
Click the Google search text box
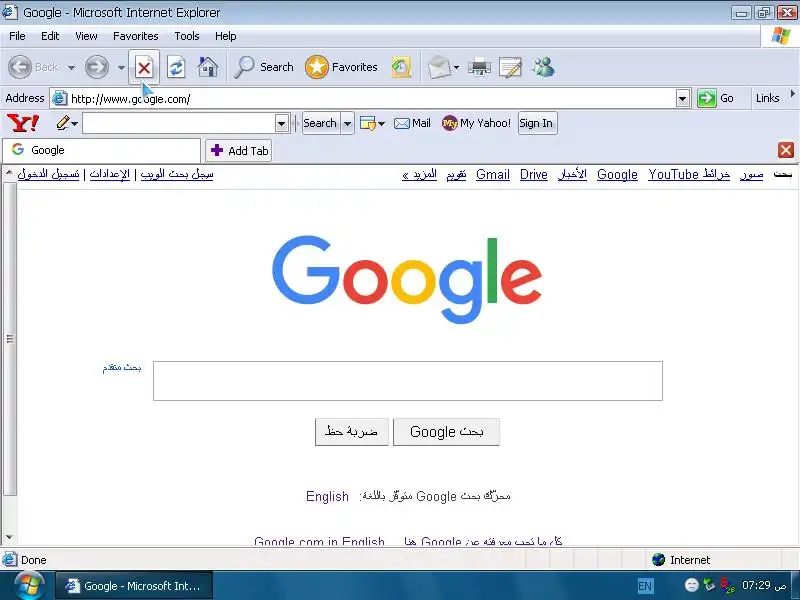point(408,381)
